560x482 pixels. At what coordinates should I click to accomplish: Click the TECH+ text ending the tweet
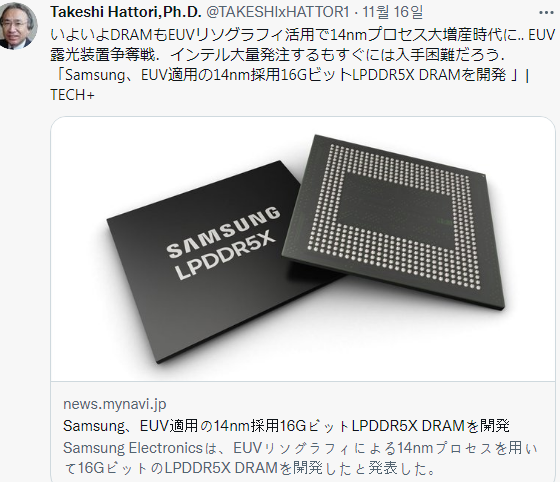pyautogui.click(x=72, y=95)
